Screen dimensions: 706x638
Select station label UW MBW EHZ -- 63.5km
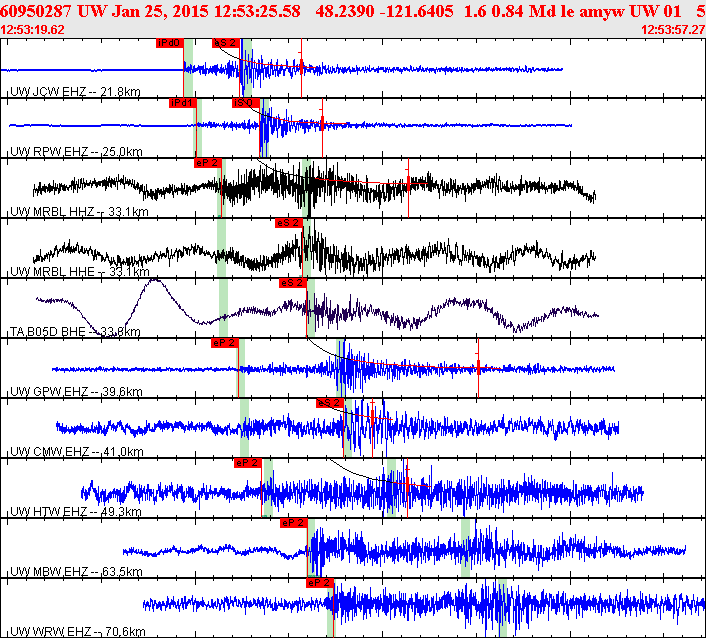tap(76, 572)
